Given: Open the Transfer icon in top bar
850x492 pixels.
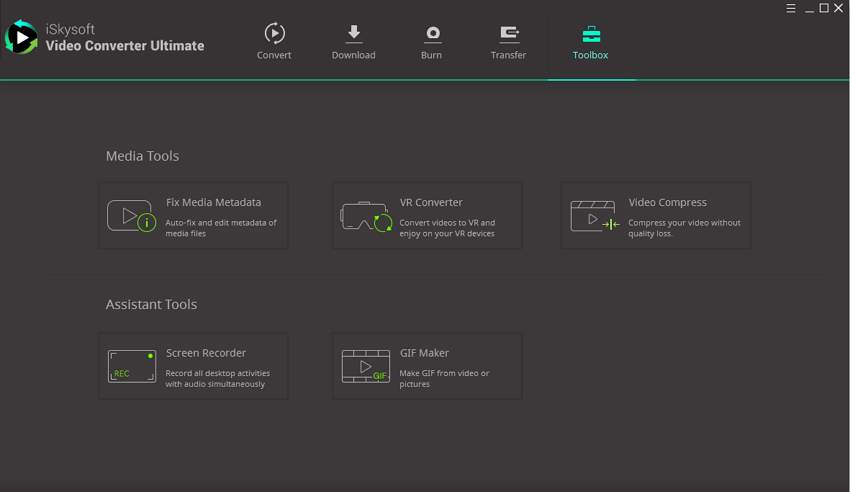Looking at the screenshot, I should (x=508, y=33).
